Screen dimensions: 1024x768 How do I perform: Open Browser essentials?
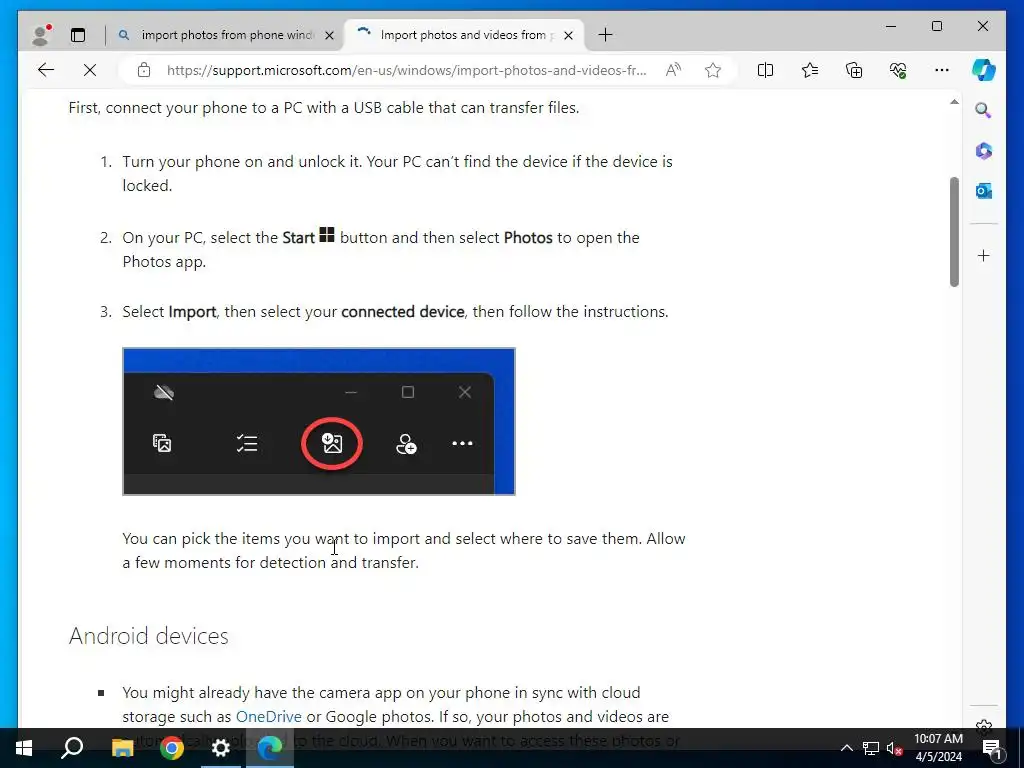click(x=898, y=70)
